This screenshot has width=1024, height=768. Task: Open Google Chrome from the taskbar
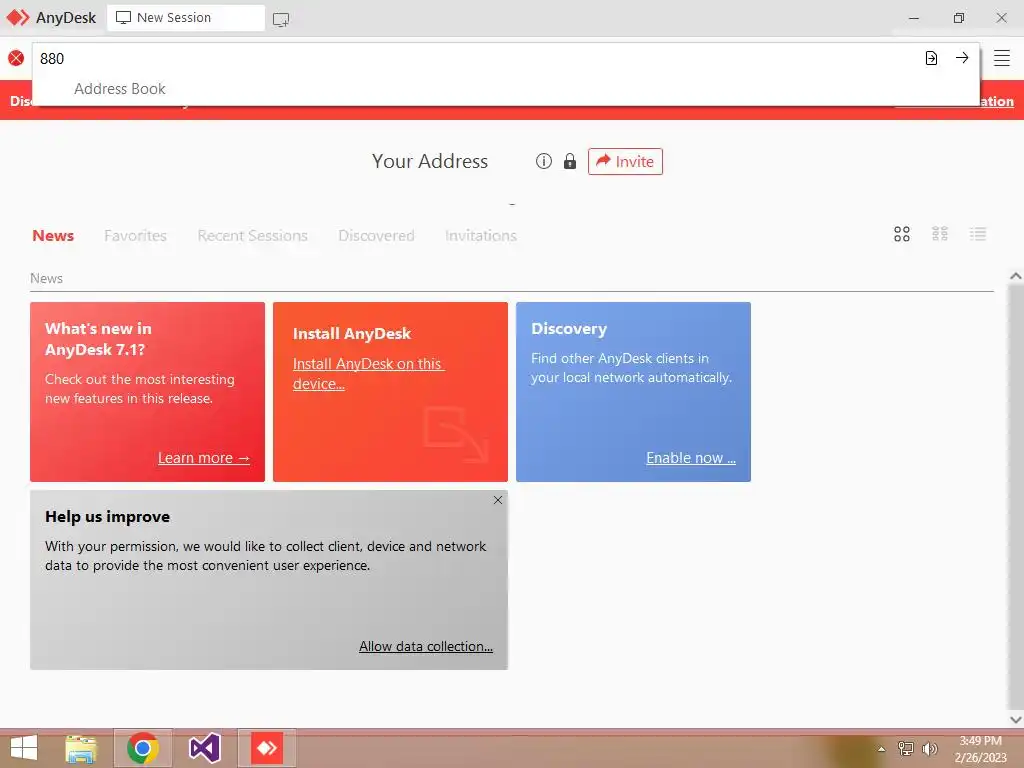143,748
